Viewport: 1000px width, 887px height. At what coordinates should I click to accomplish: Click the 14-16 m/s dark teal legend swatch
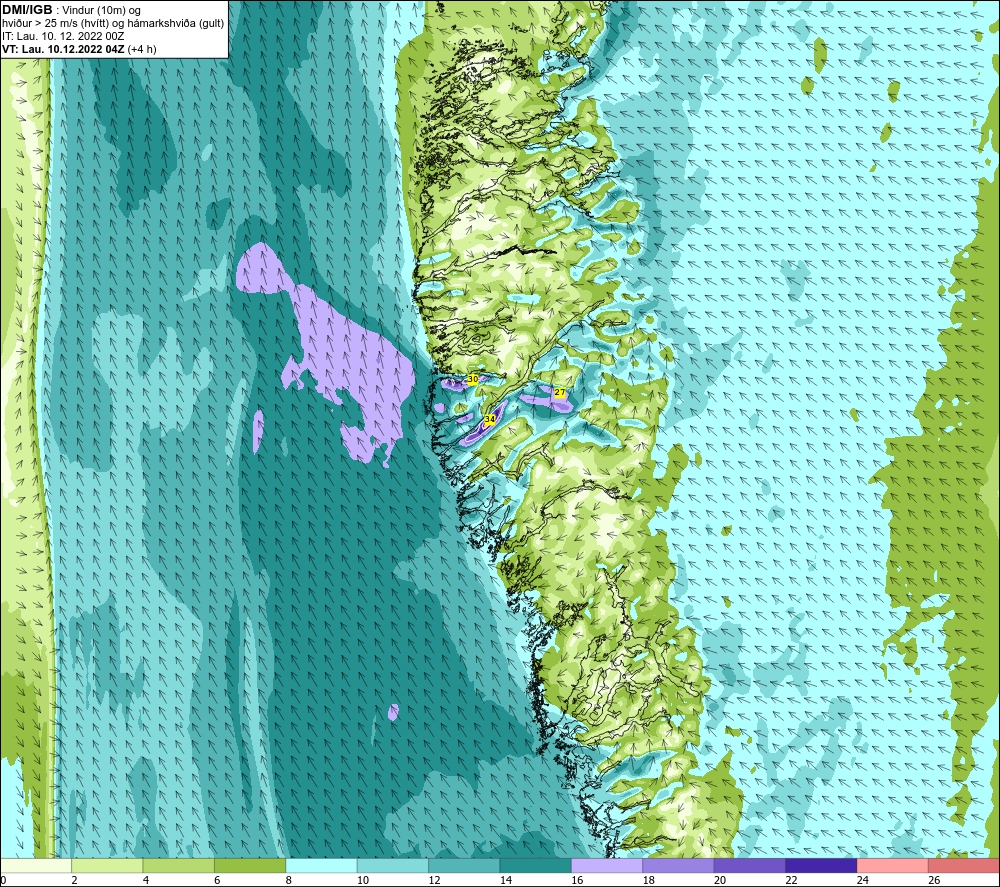tap(536, 865)
